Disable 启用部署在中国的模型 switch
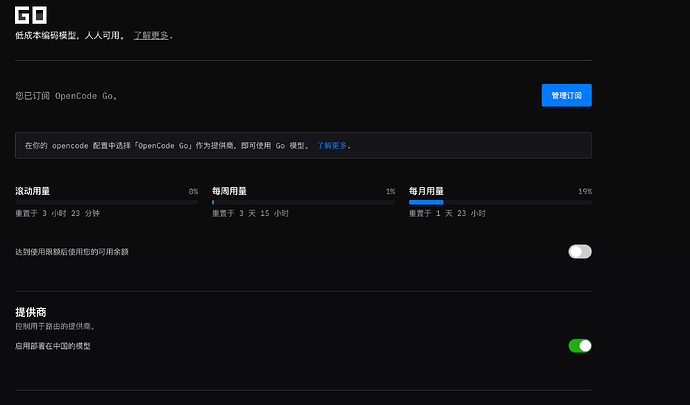Screen dimensions: 690x405 [x=580, y=346]
